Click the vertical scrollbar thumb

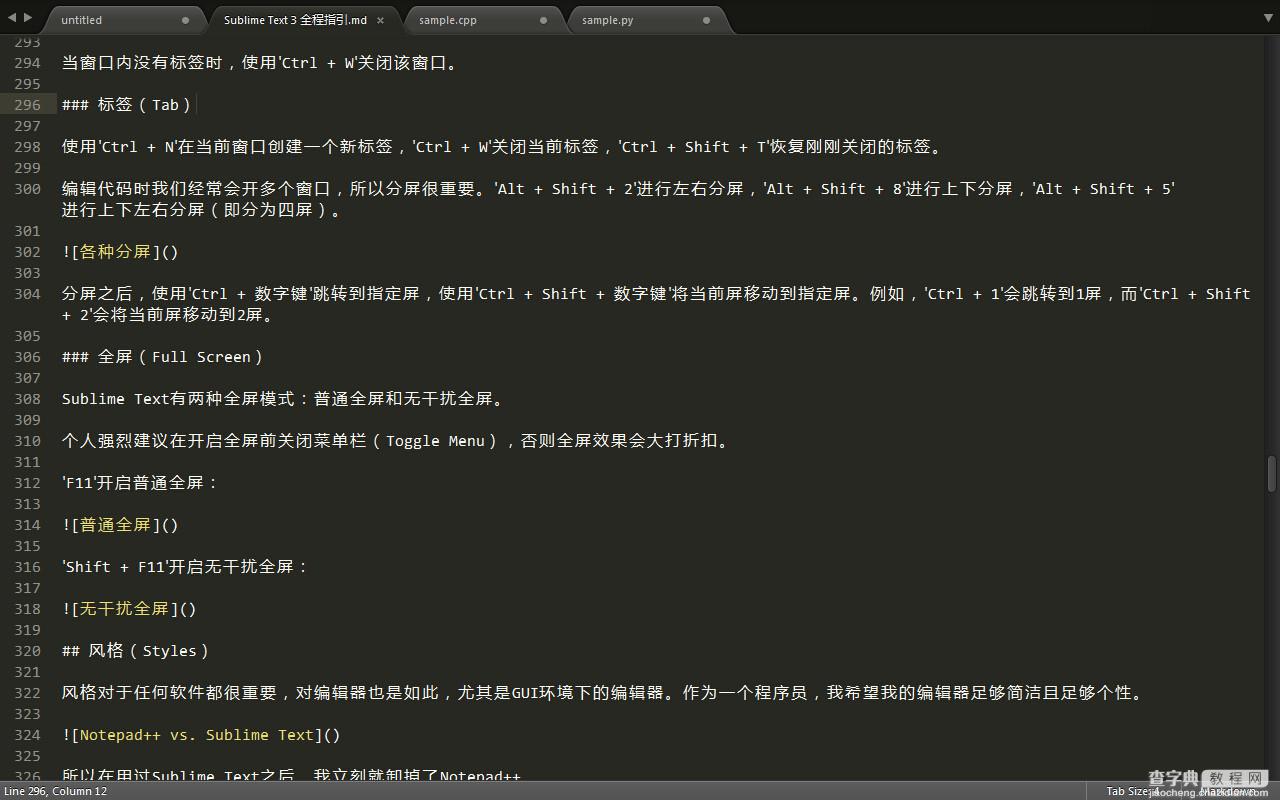(1272, 473)
